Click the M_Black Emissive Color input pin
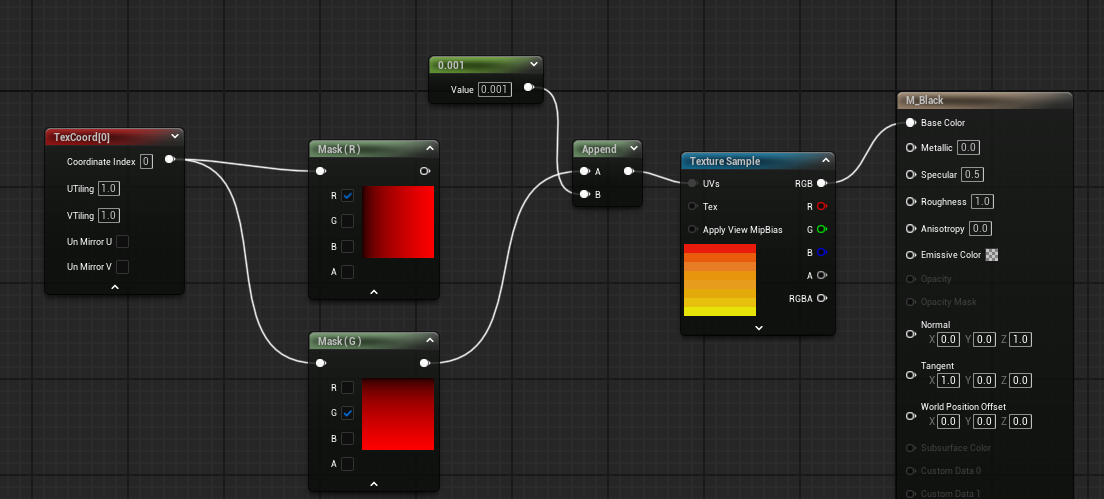The width and height of the screenshot is (1104, 499). tap(910, 255)
